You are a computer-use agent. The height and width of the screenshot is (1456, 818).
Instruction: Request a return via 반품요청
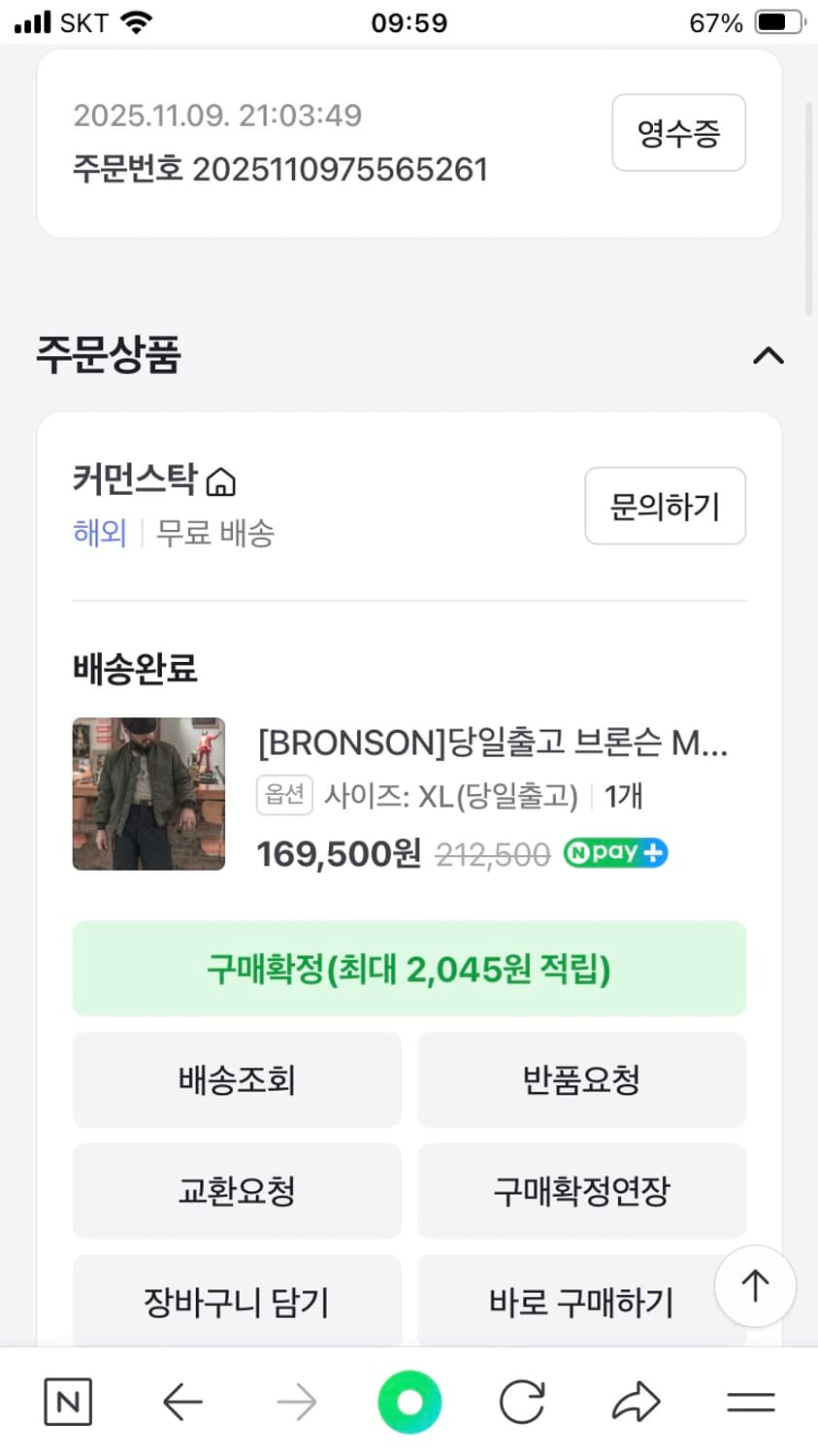coord(581,1079)
